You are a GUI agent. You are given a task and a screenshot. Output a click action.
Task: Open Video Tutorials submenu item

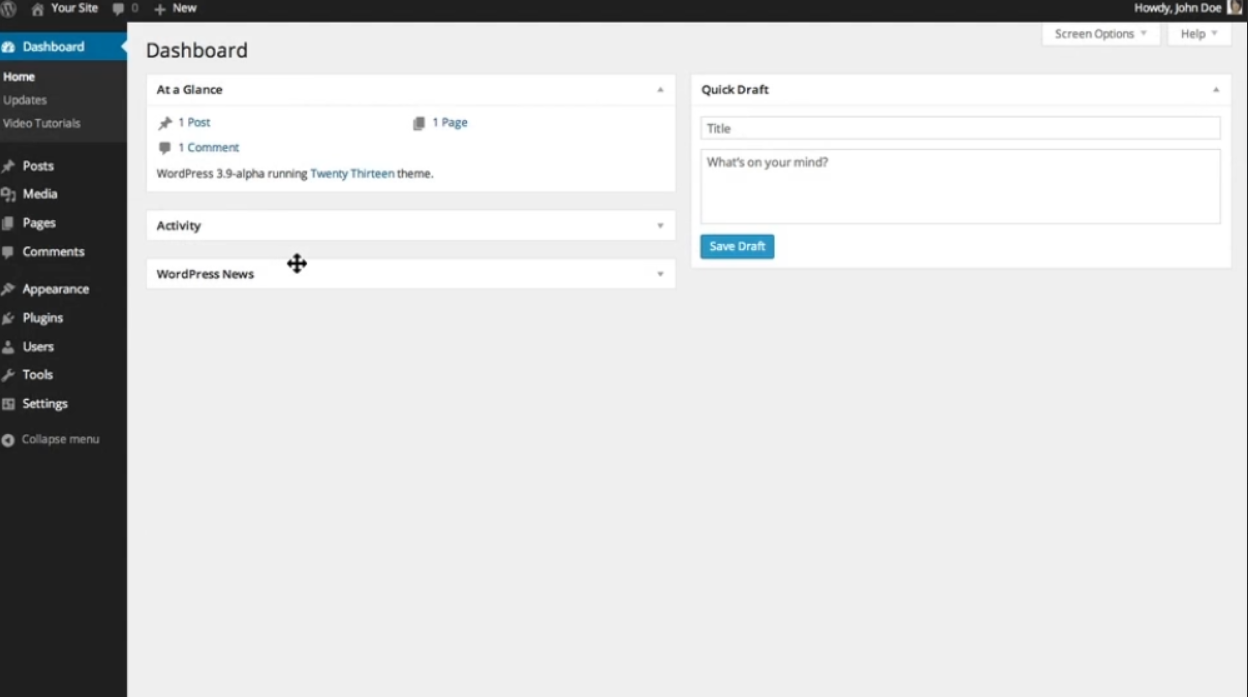(x=42, y=123)
